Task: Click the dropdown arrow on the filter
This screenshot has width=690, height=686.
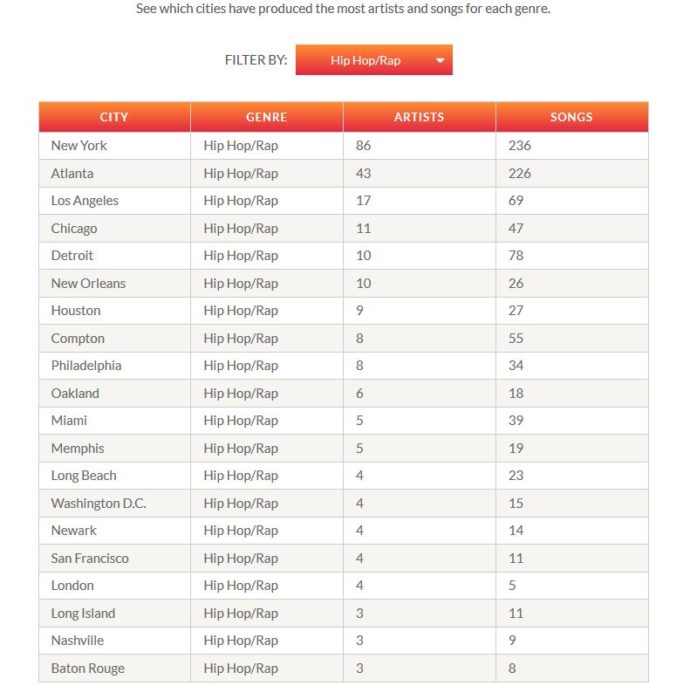Action: click(x=440, y=61)
